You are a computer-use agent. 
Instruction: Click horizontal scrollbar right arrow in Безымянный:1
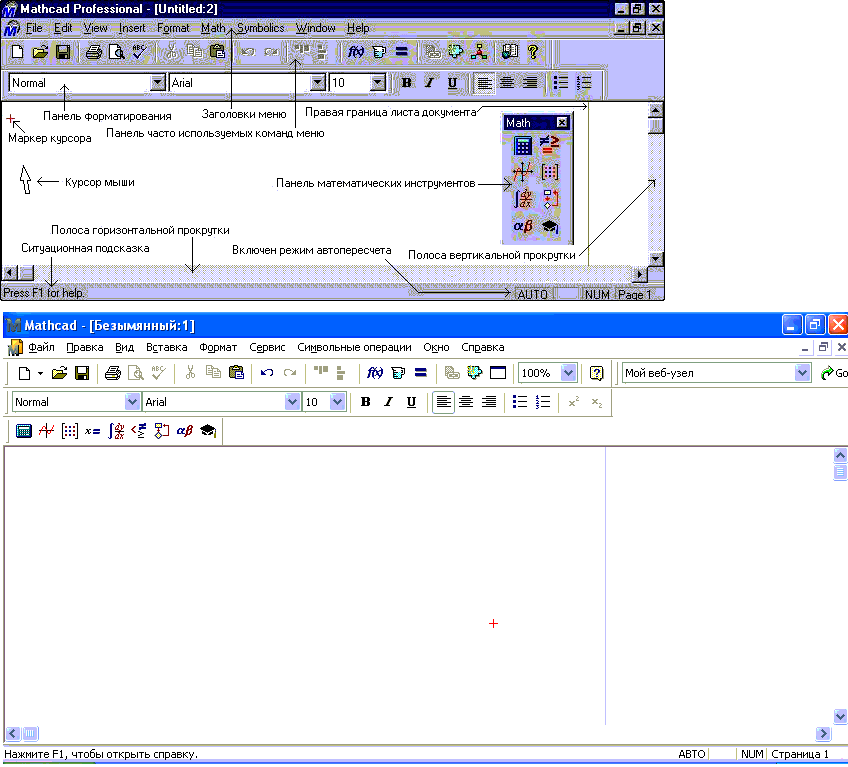pos(823,733)
